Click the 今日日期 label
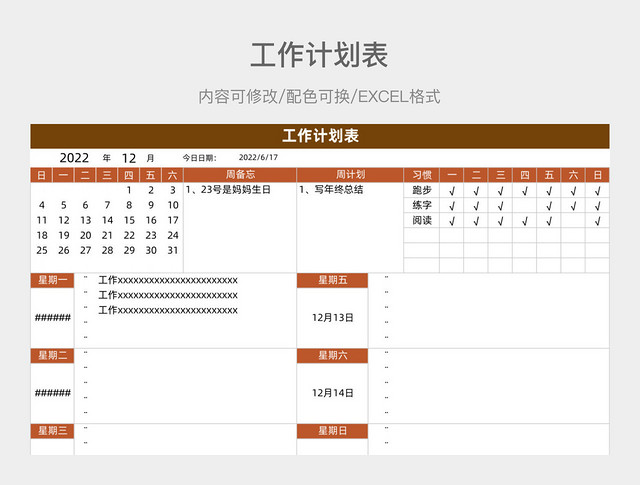Screen dimensions: 640x485 pos(200,158)
